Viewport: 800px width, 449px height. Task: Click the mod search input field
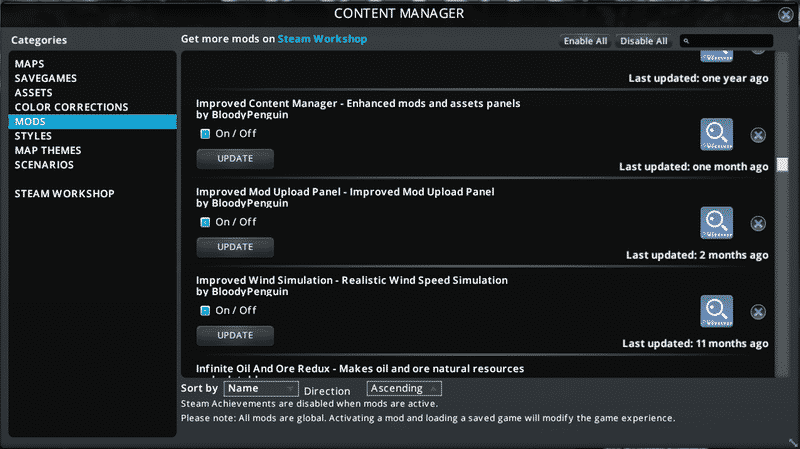pyautogui.click(x=730, y=41)
